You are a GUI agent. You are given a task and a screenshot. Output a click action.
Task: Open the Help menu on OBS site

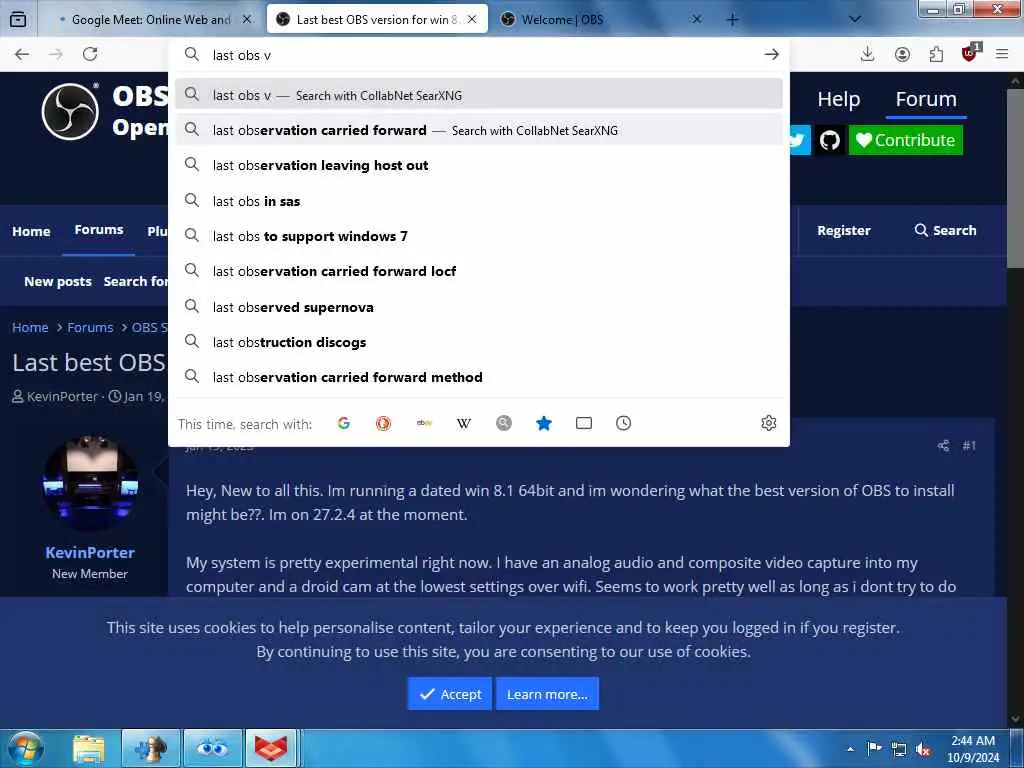[x=839, y=99]
